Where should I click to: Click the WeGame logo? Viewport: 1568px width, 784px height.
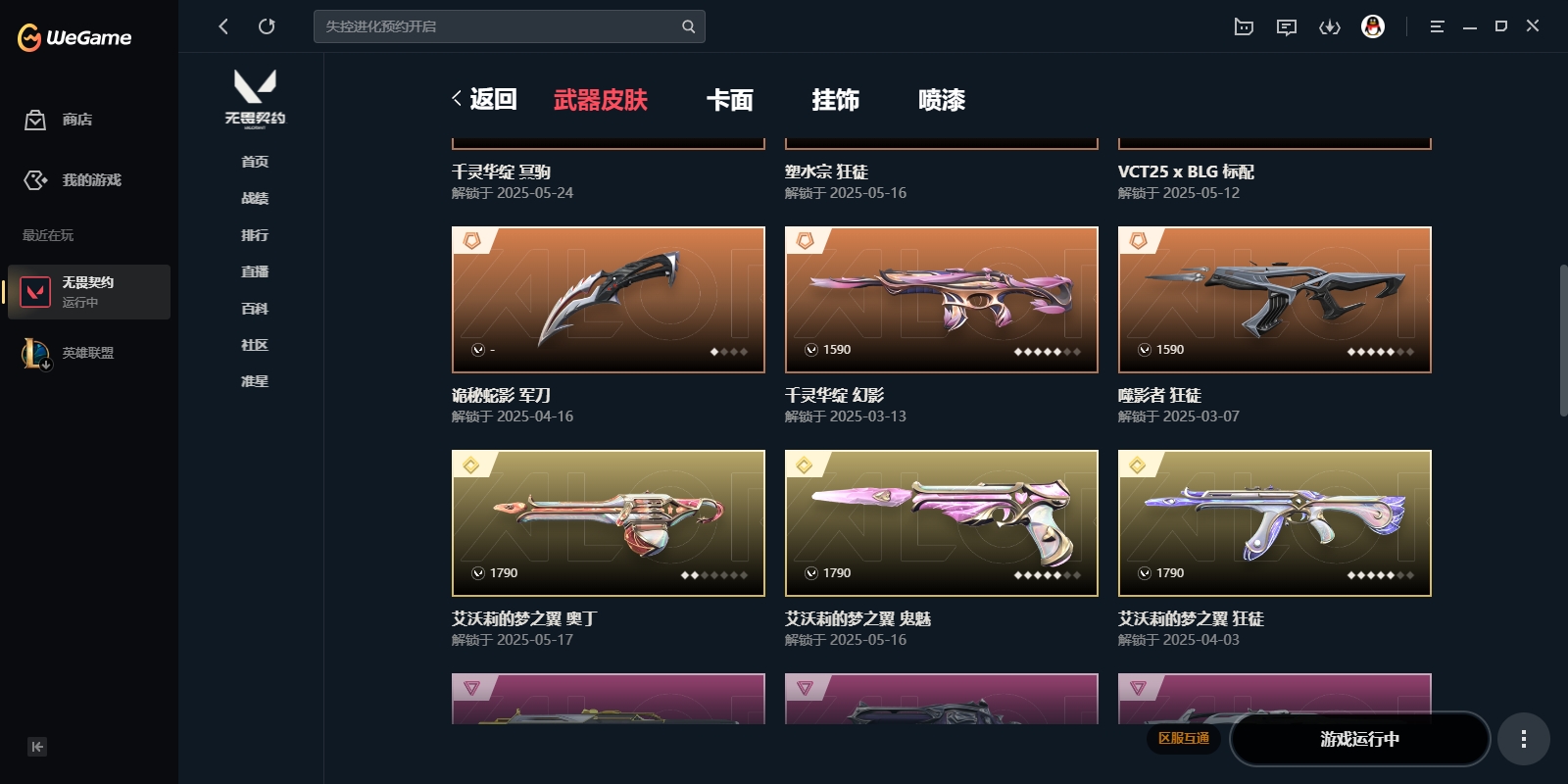coord(74,37)
